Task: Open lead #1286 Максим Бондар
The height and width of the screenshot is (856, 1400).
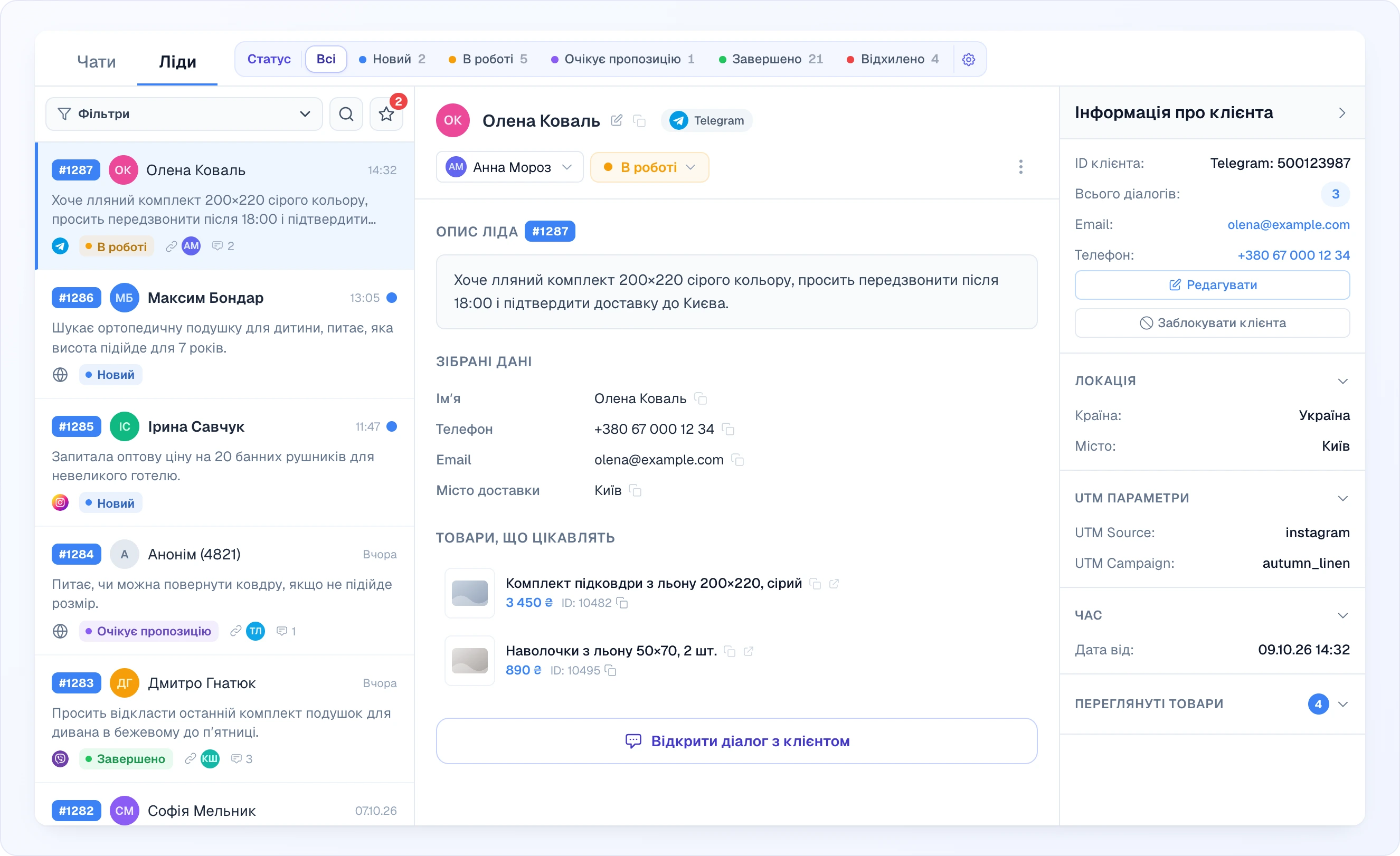Action: tap(224, 334)
